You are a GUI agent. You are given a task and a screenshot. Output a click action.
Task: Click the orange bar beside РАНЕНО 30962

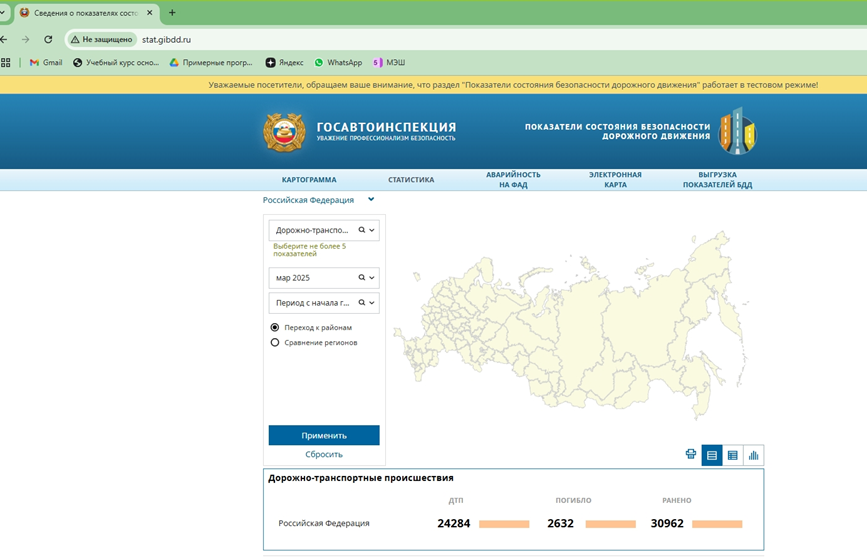point(717,524)
